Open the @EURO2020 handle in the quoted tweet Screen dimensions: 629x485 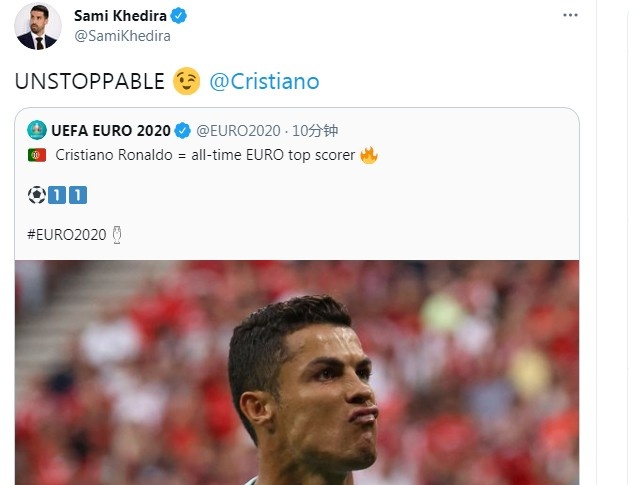coord(238,131)
